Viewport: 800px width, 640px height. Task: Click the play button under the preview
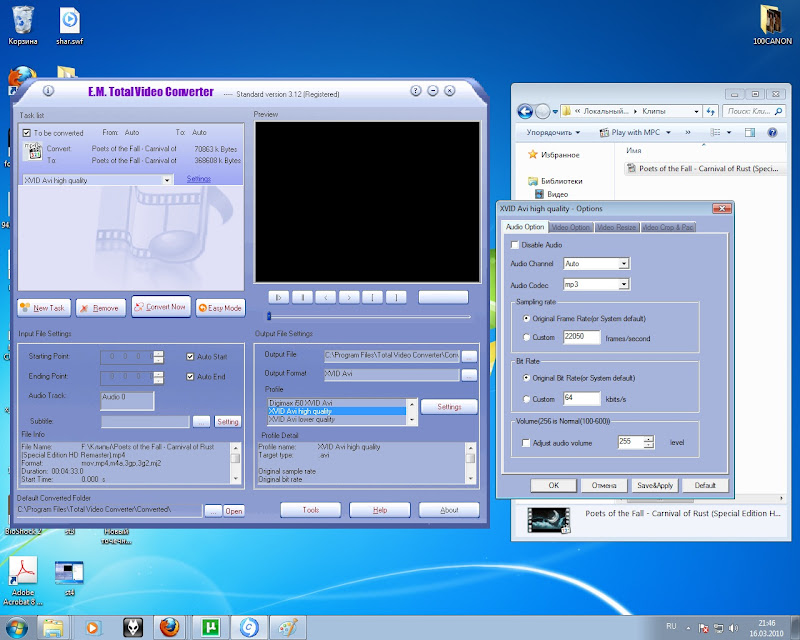(x=278, y=297)
